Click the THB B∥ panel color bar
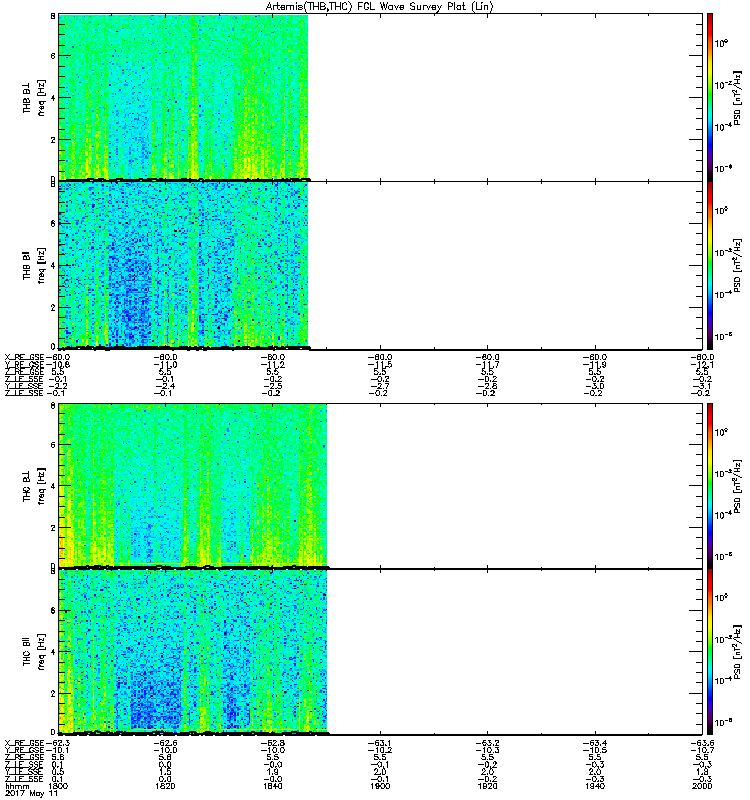 coord(710,265)
